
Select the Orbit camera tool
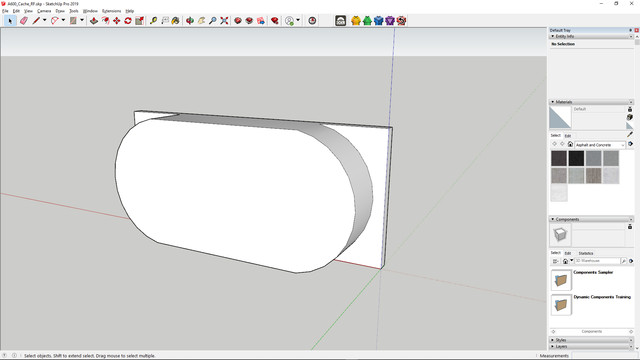tap(190, 20)
